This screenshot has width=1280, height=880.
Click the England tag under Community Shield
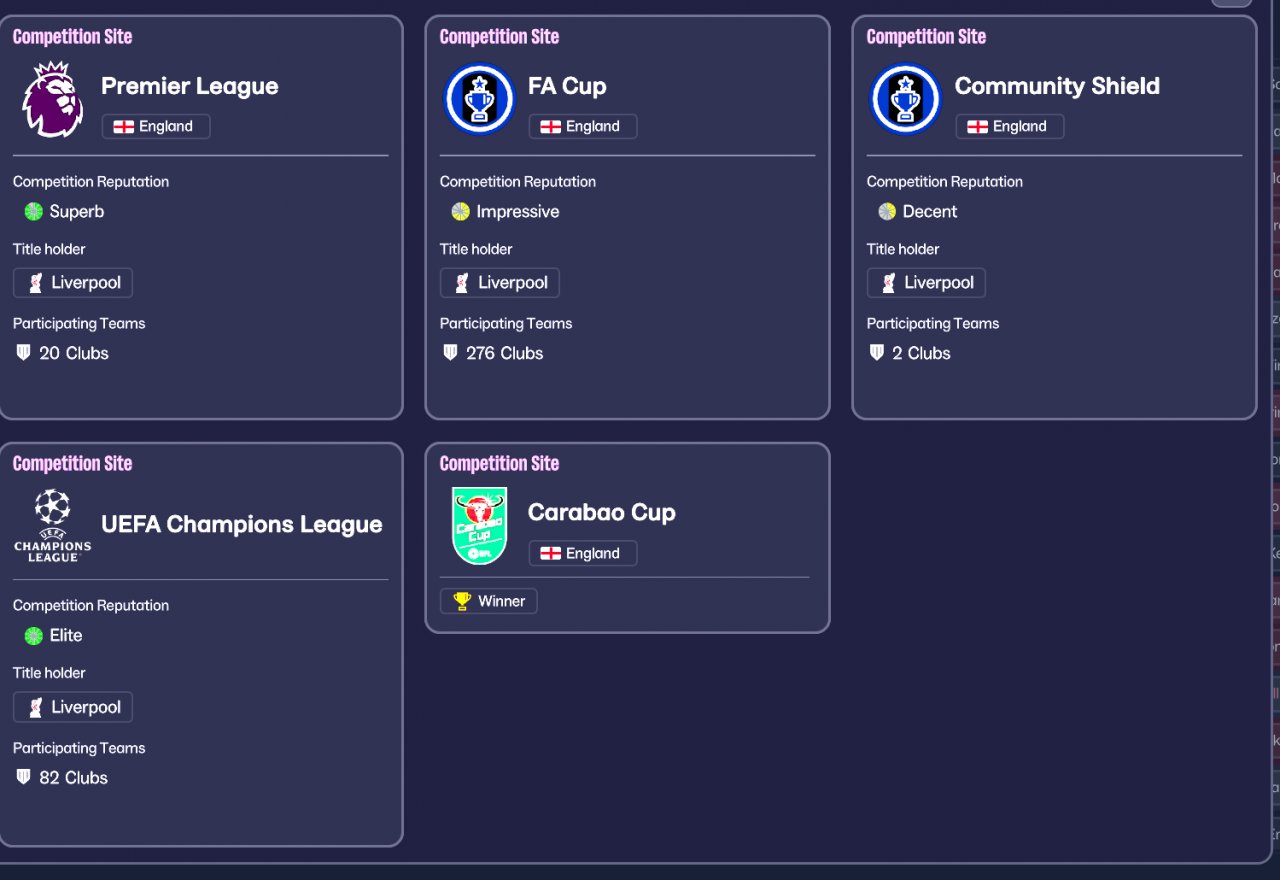click(x=1010, y=126)
